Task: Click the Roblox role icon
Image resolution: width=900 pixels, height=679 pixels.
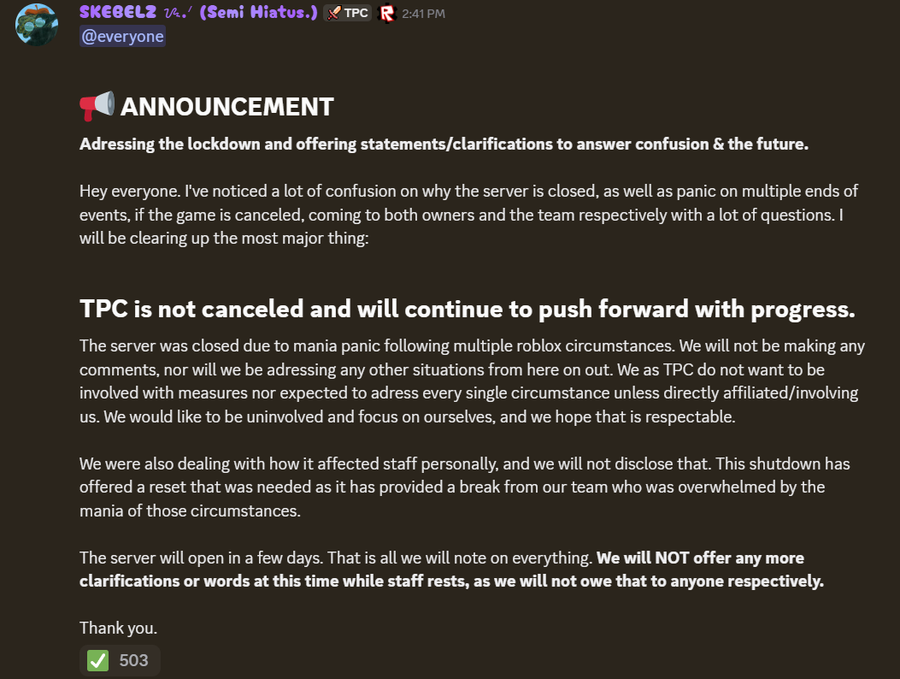Action: 387,14
